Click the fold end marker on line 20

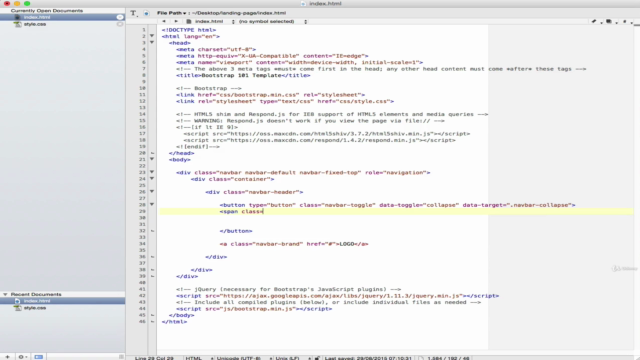pyautogui.click(x=152, y=153)
